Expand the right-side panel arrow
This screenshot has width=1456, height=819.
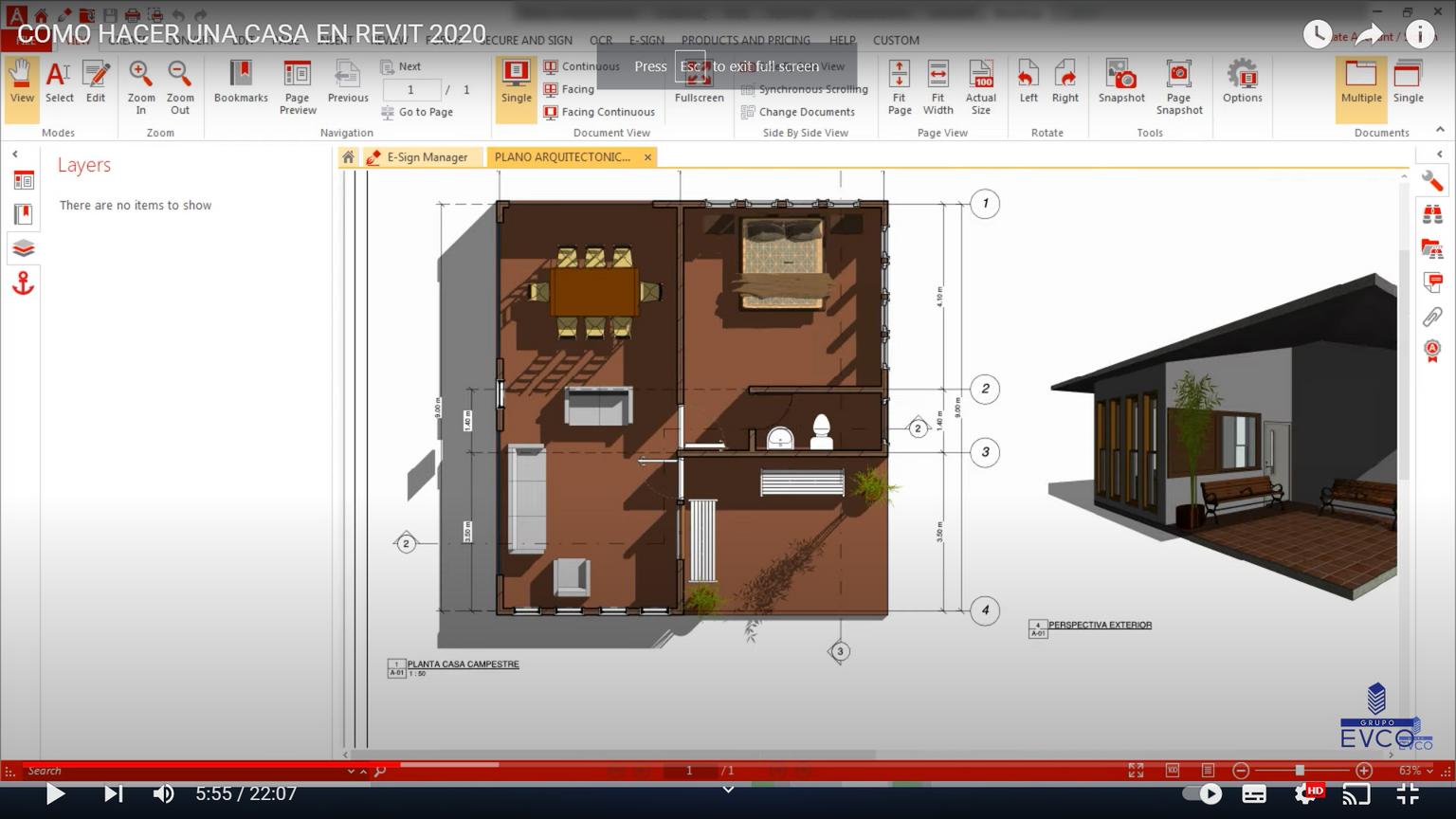coord(1440,154)
